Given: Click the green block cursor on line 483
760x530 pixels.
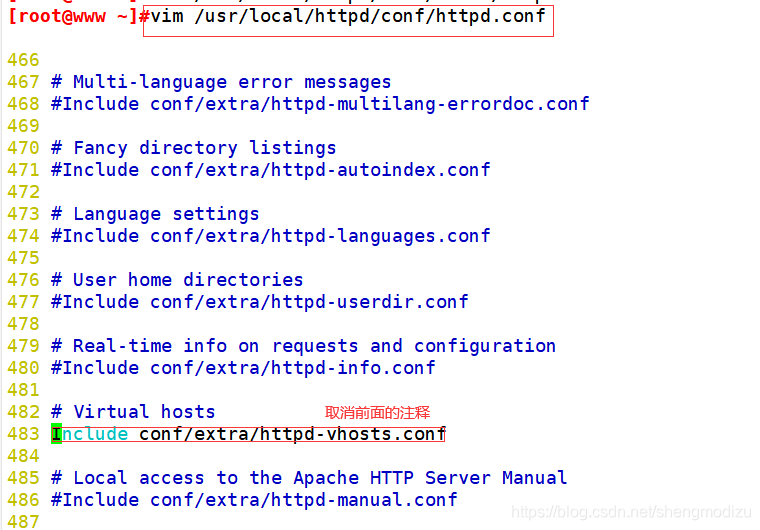Looking at the screenshot, I should (x=56, y=434).
